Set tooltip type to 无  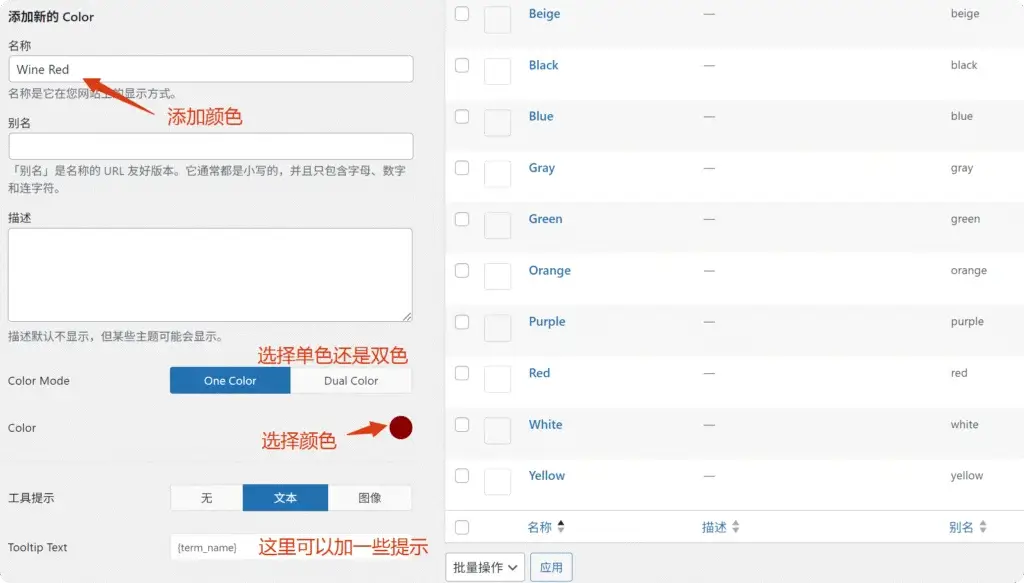[207, 498]
